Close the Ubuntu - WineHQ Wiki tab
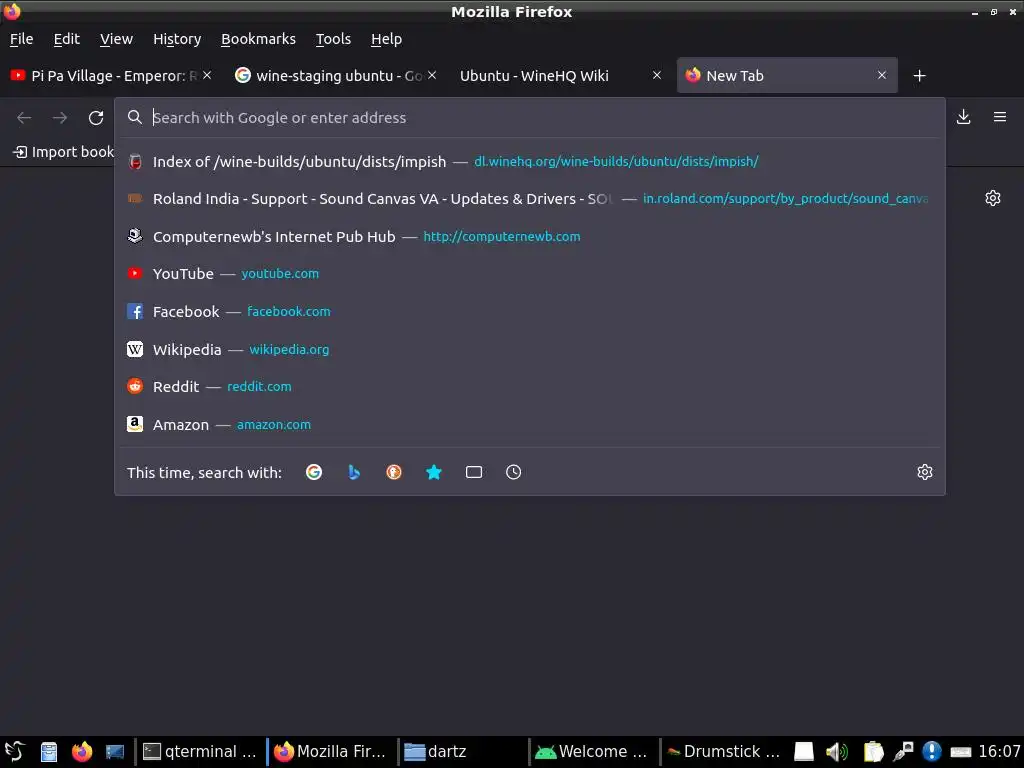The width and height of the screenshot is (1024, 768). coord(657,75)
